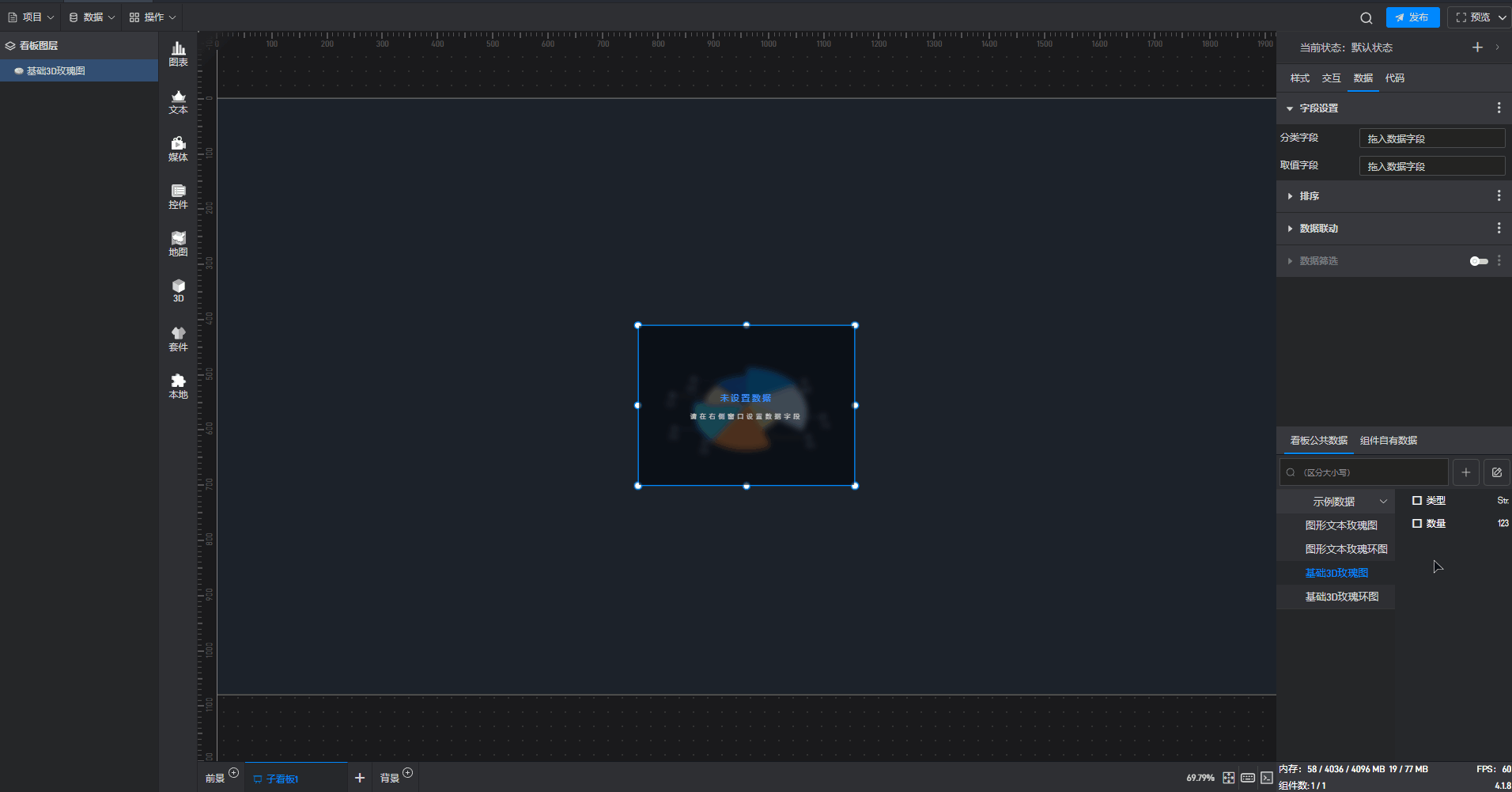The width and height of the screenshot is (1512, 792).
Task: Open the 文本 text components icon
Action: pos(178,101)
